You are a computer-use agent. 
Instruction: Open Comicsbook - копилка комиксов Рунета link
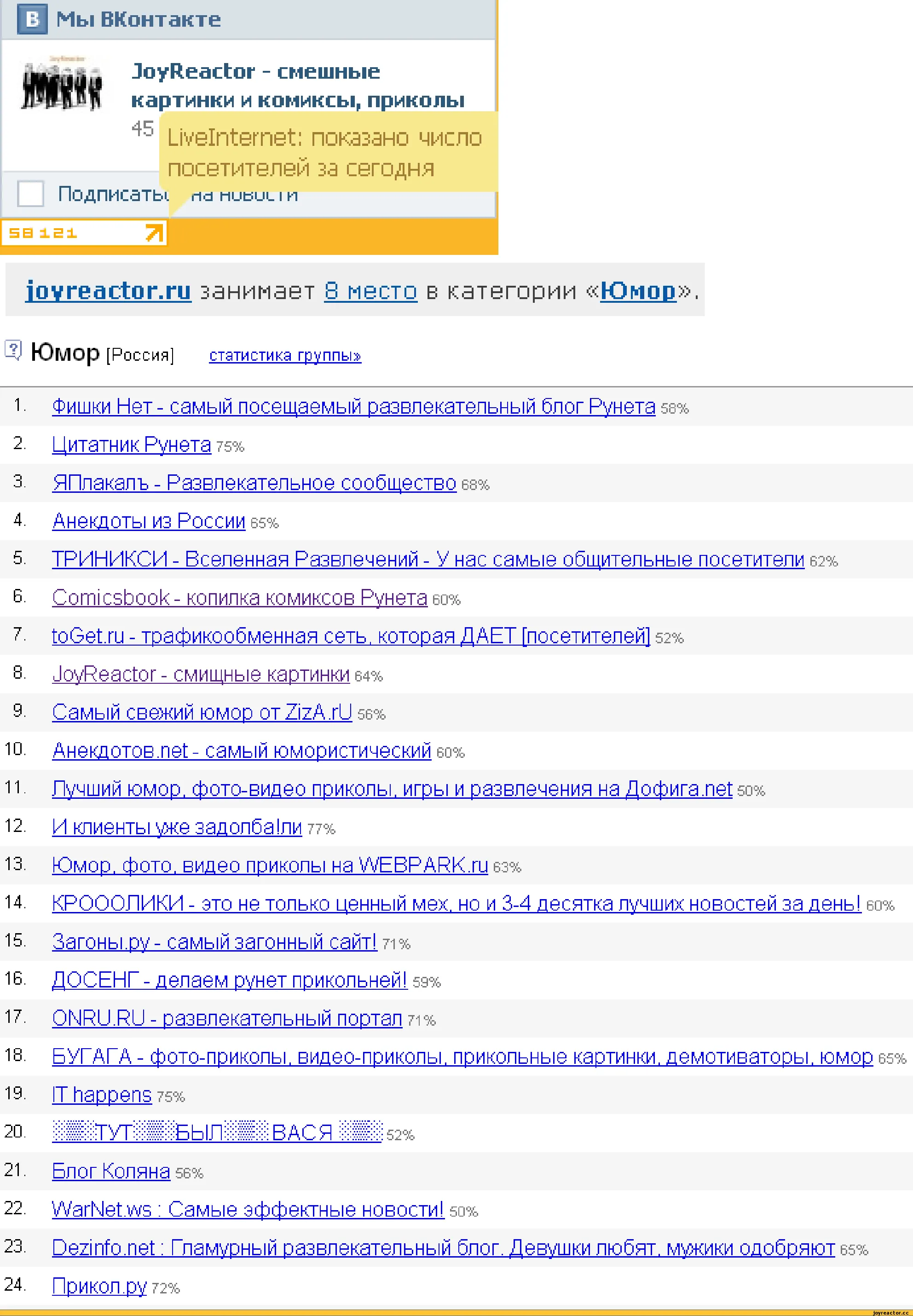click(240, 598)
